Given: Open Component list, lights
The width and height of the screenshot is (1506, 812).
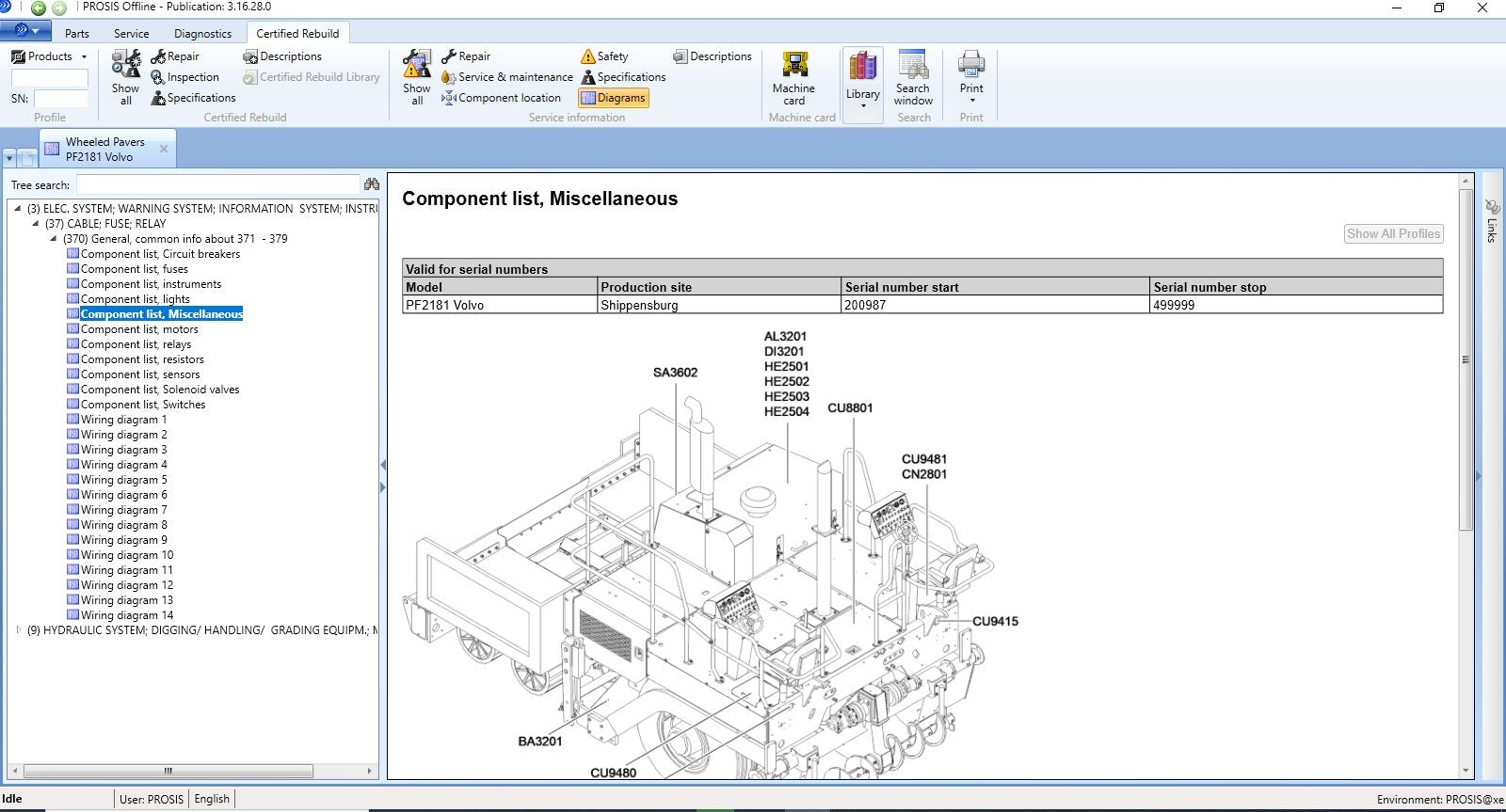Looking at the screenshot, I should [136, 299].
